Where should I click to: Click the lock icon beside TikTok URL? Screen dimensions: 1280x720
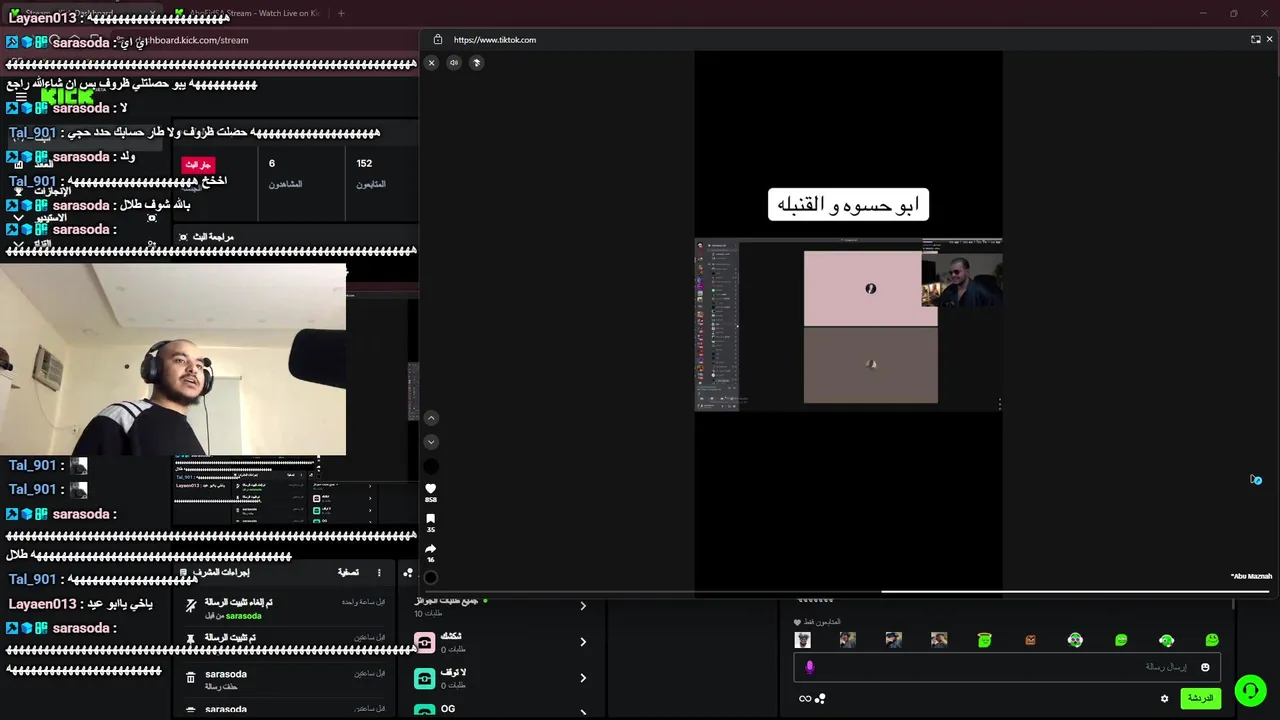(x=438, y=40)
